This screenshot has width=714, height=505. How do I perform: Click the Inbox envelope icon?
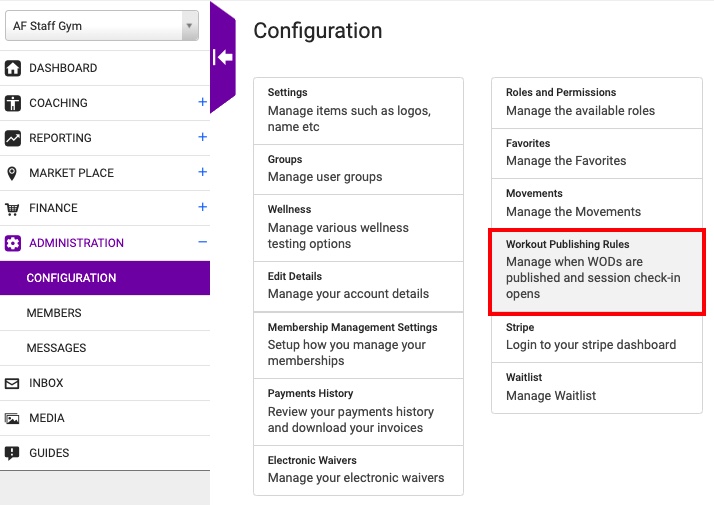pos(12,383)
